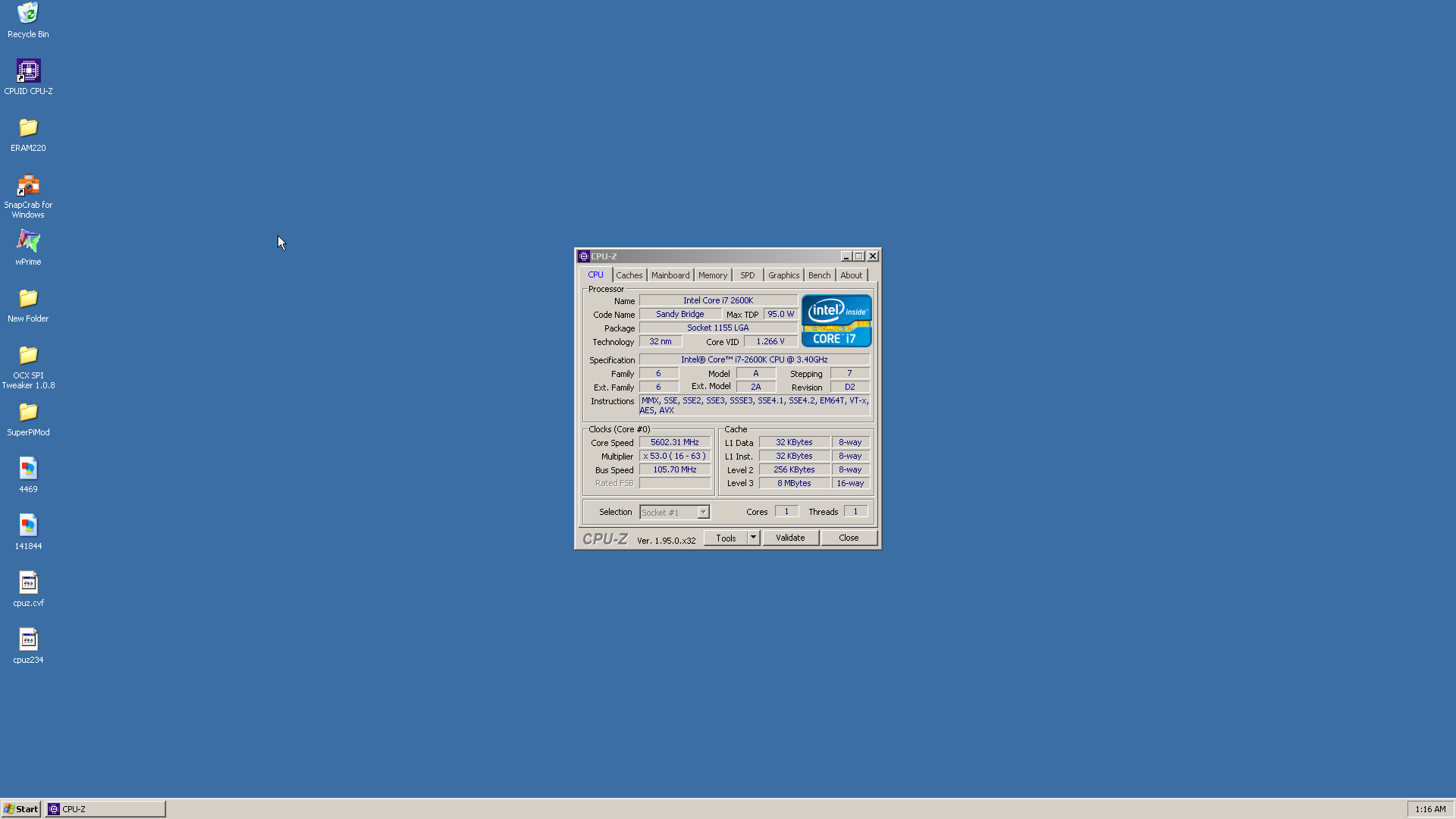The width and height of the screenshot is (1456, 819).
Task: Close the CPU-Z window with X
Action: [x=873, y=256]
